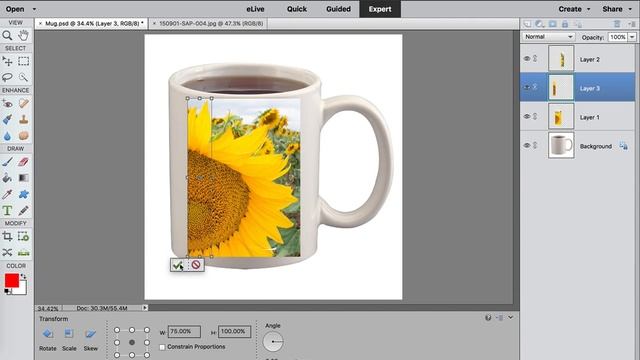Enable Constrain Proportions checkbox
Image resolution: width=640 pixels, height=360 pixels.
coord(162,347)
